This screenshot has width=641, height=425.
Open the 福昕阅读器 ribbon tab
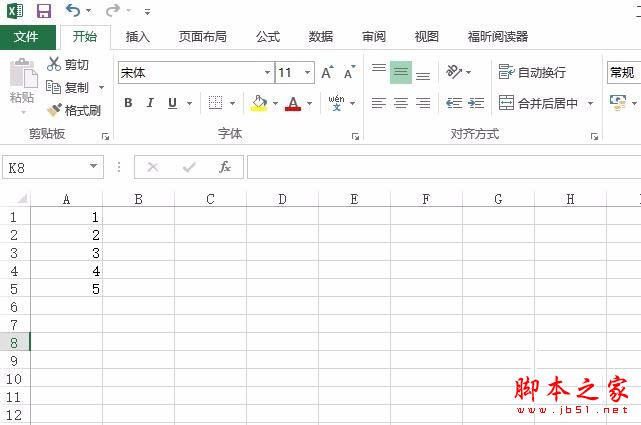[498, 37]
